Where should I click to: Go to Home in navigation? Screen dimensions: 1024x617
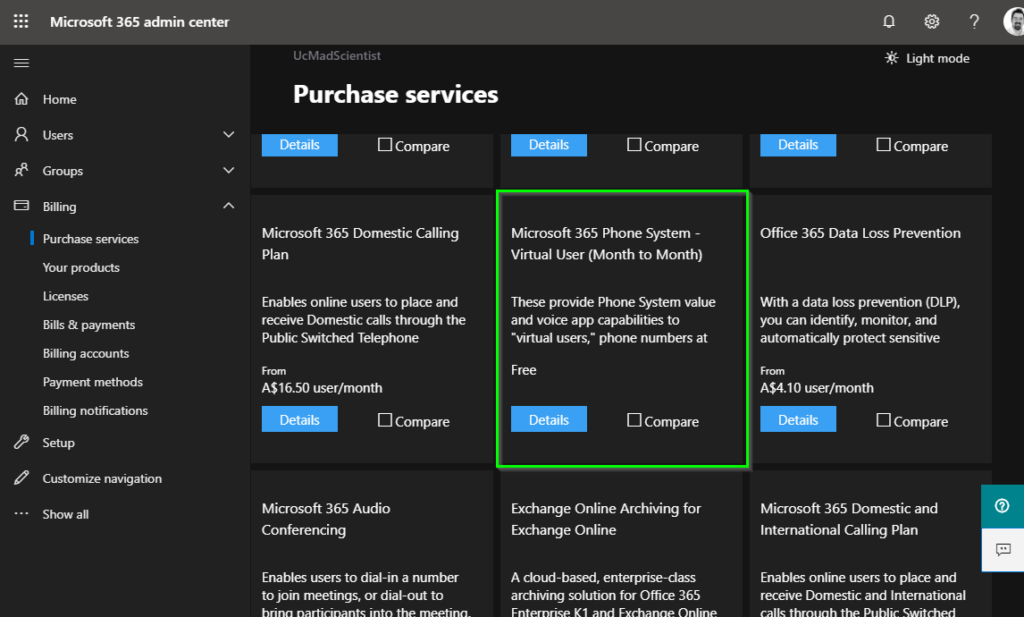tap(59, 99)
